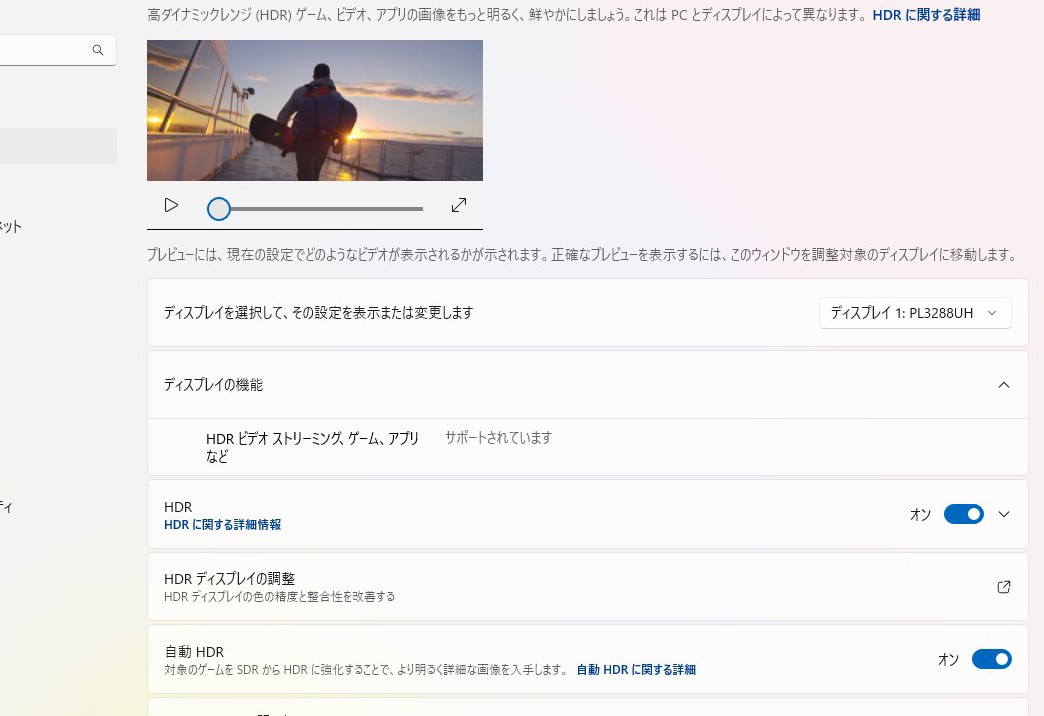Disable the 自動 HDR toggle
1044x716 pixels.
(991, 659)
